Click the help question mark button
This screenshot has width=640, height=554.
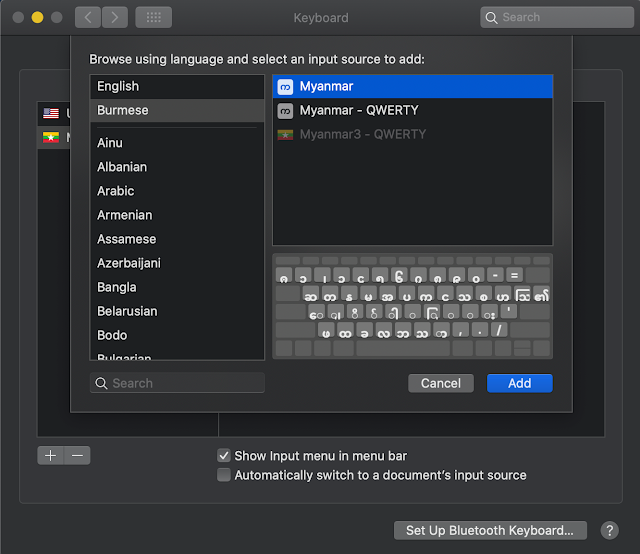pyautogui.click(x=608, y=530)
